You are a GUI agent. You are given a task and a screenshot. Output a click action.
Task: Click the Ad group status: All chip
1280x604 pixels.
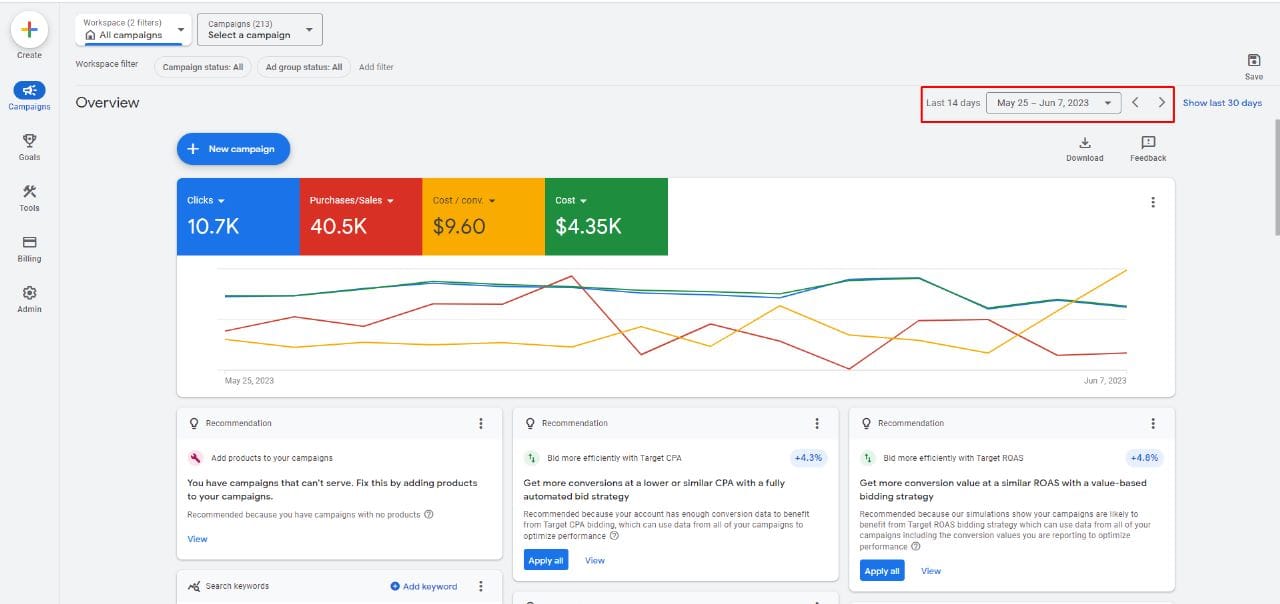pos(303,67)
